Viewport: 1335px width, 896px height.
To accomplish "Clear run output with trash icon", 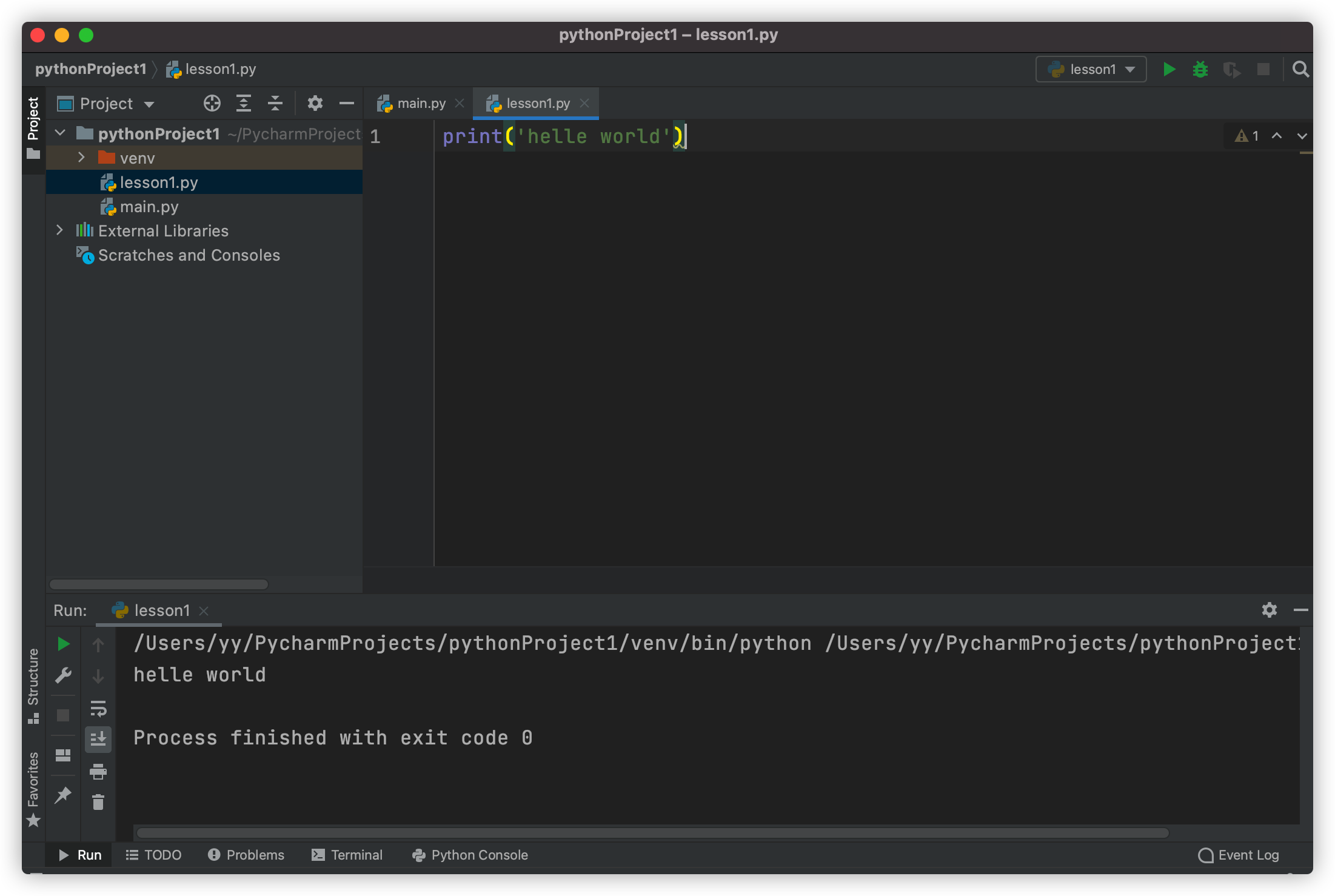I will [x=98, y=803].
